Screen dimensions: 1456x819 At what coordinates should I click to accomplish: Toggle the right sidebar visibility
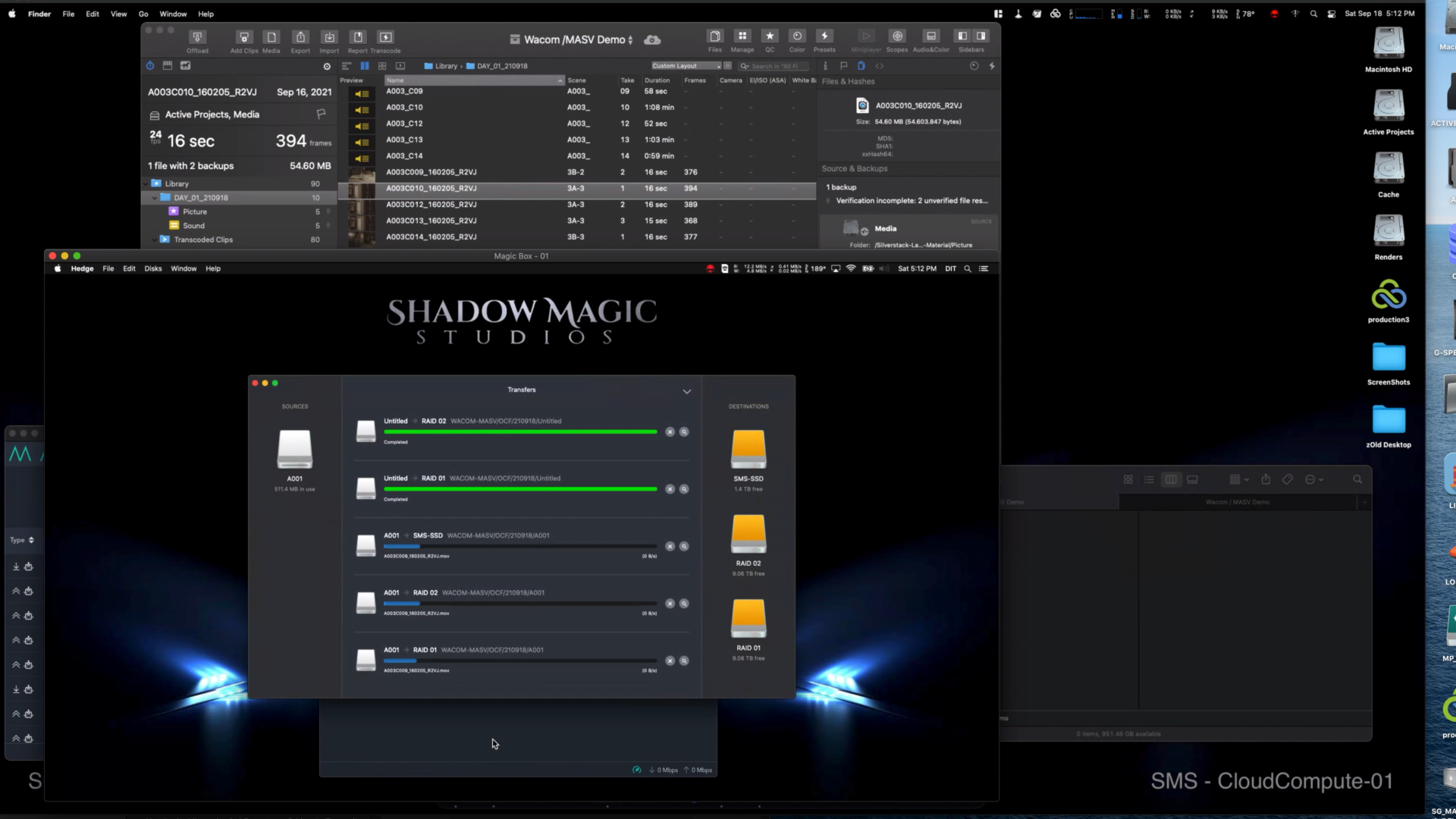[981, 36]
